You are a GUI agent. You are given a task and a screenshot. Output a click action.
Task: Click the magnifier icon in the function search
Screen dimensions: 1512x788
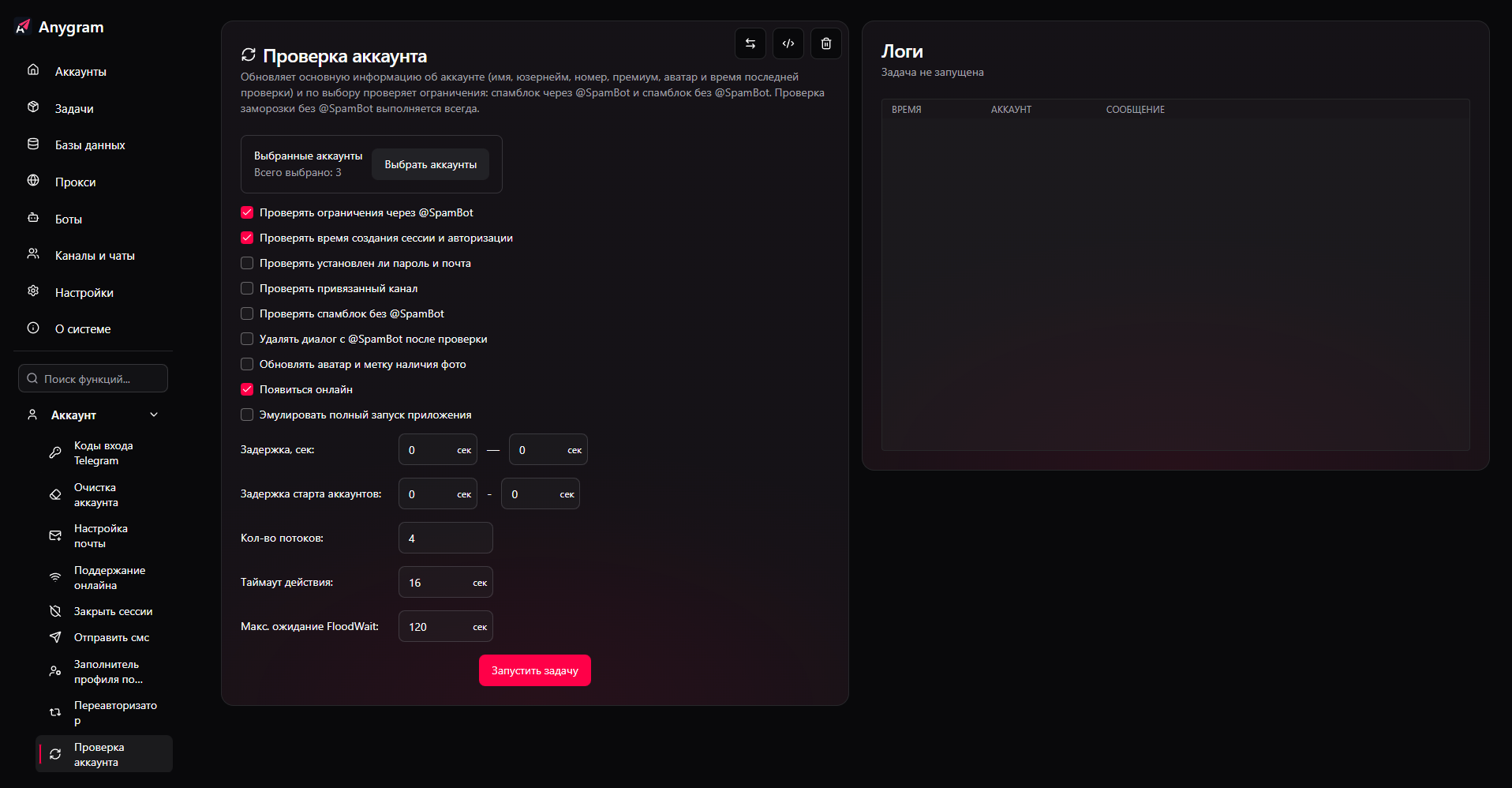(32, 378)
